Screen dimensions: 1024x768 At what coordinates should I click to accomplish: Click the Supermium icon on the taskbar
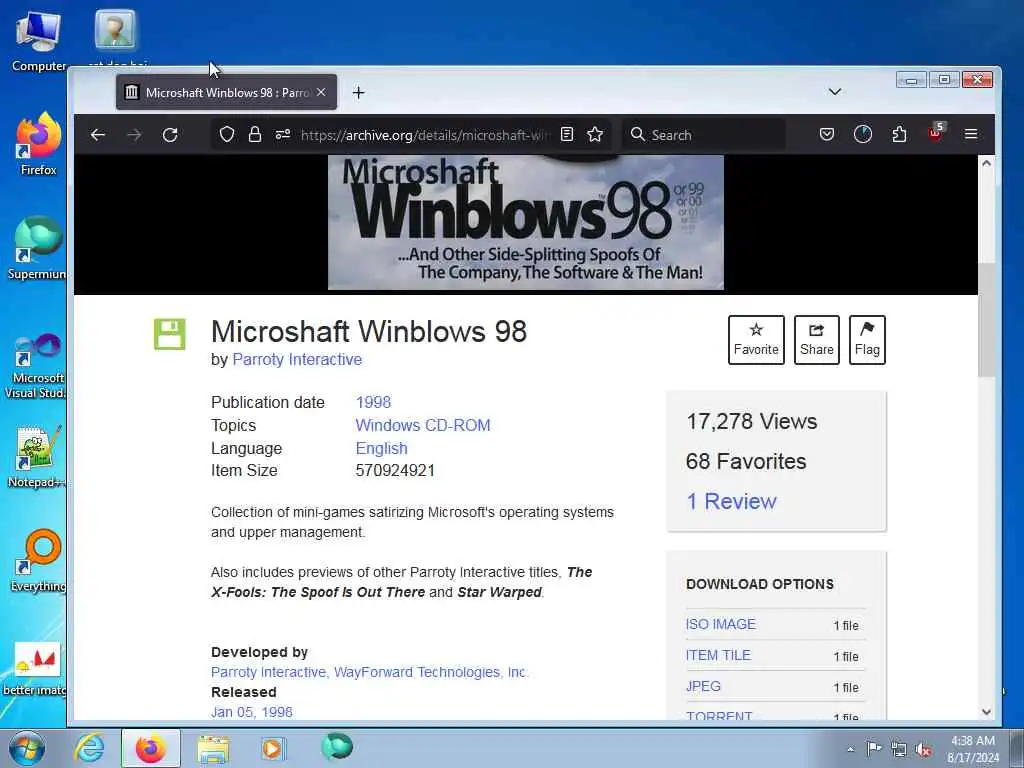[337, 747]
